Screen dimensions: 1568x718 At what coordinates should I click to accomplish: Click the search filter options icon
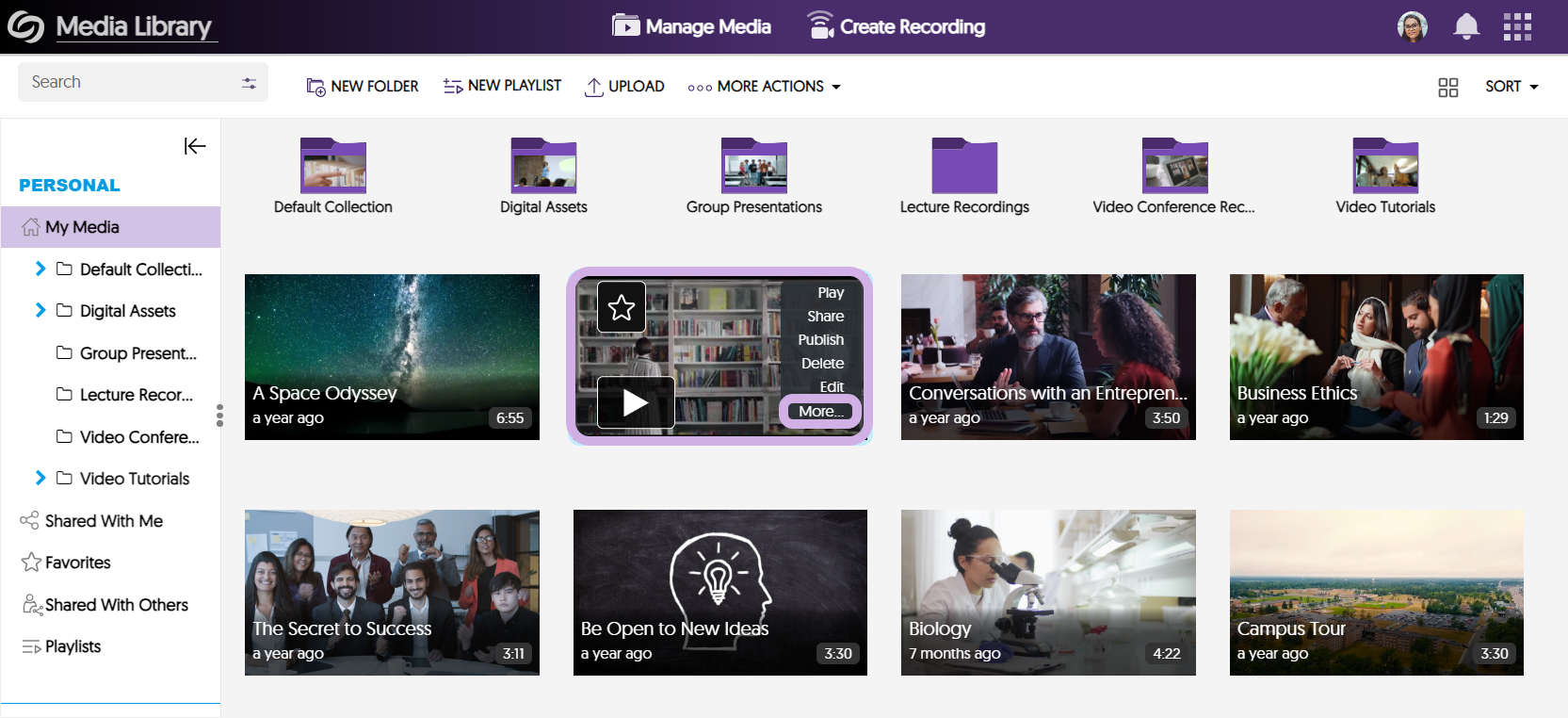(x=249, y=83)
